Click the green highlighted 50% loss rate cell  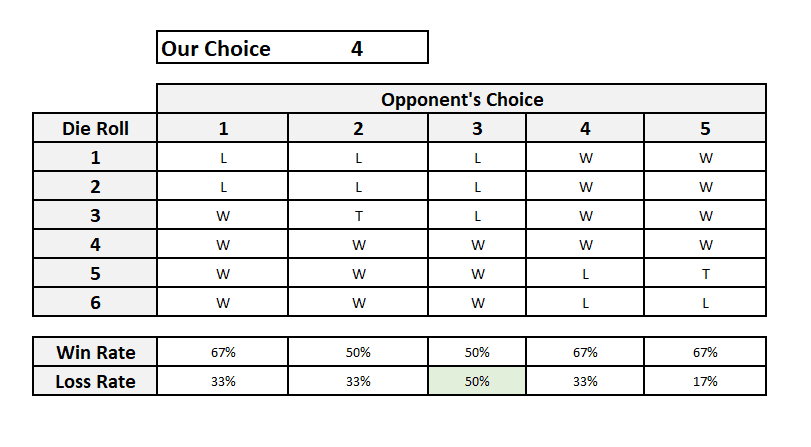coord(477,381)
